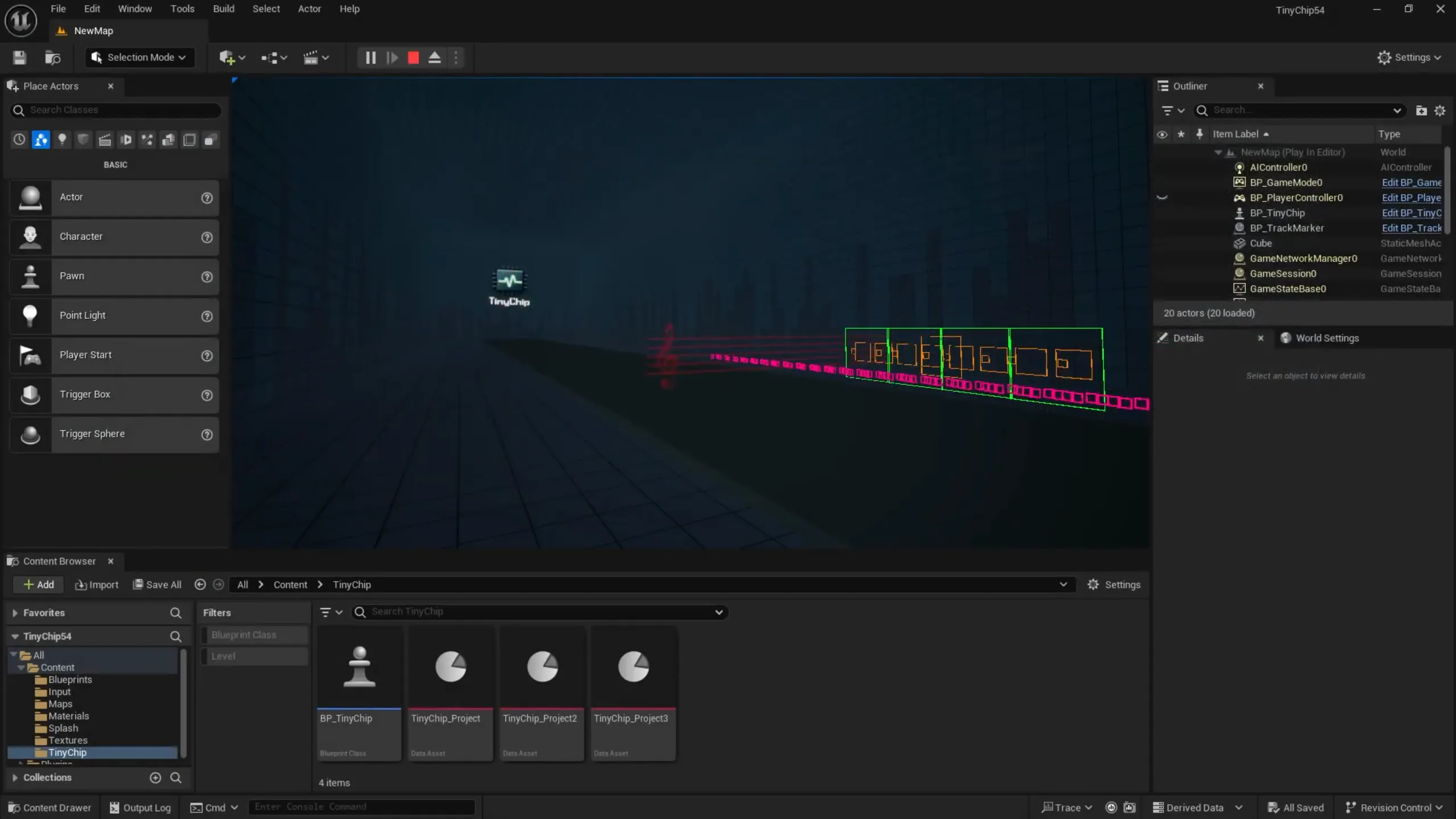Go back in Content Browser history

(200, 585)
